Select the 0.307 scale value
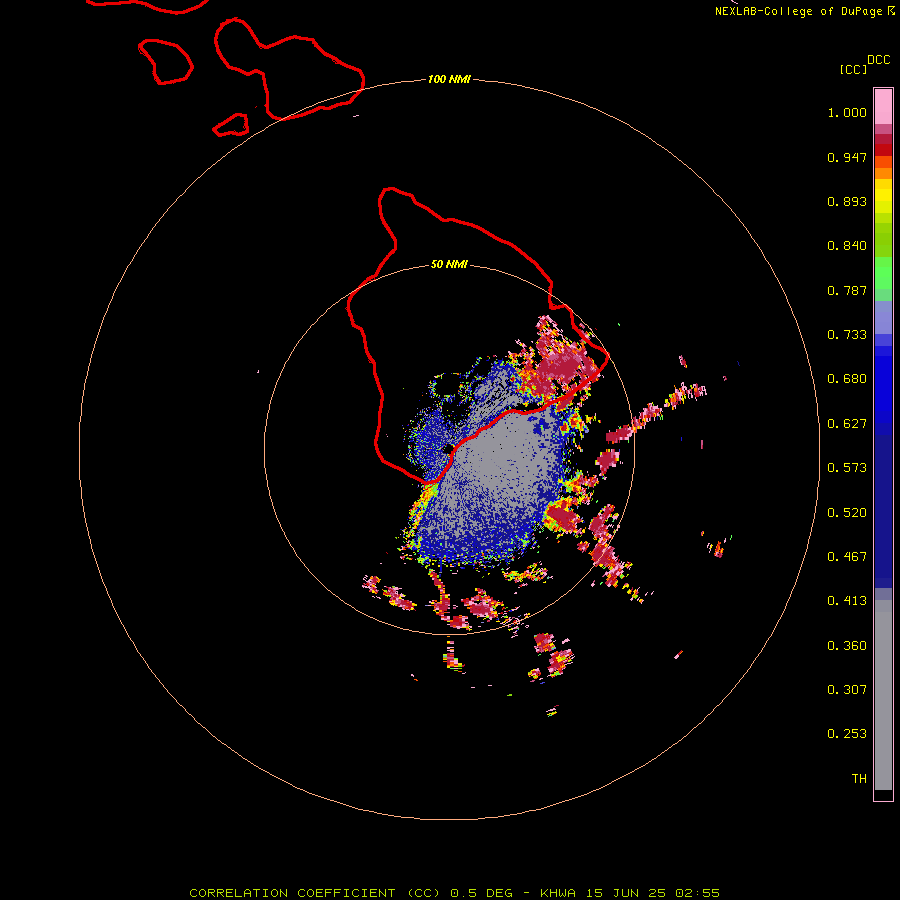 click(847, 690)
